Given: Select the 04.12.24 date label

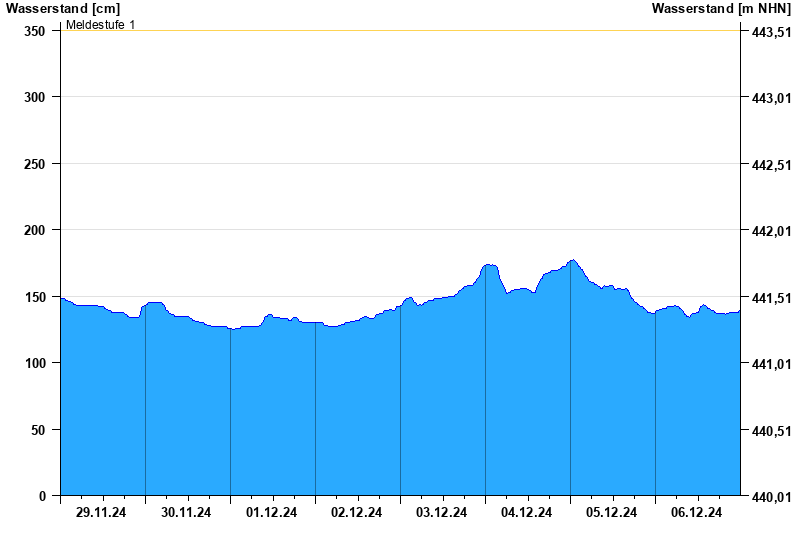Looking at the screenshot, I should (x=527, y=513).
